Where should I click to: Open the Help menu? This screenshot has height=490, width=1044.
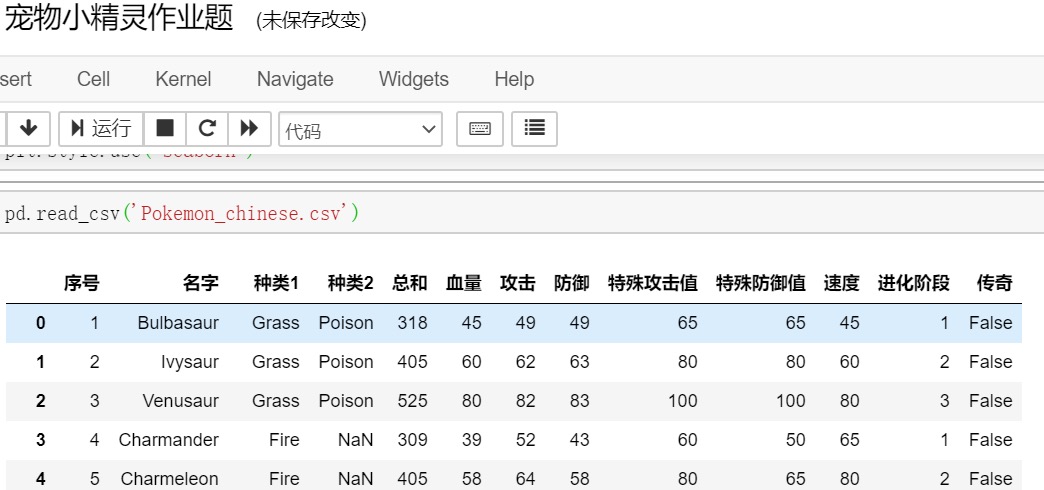pos(514,79)
